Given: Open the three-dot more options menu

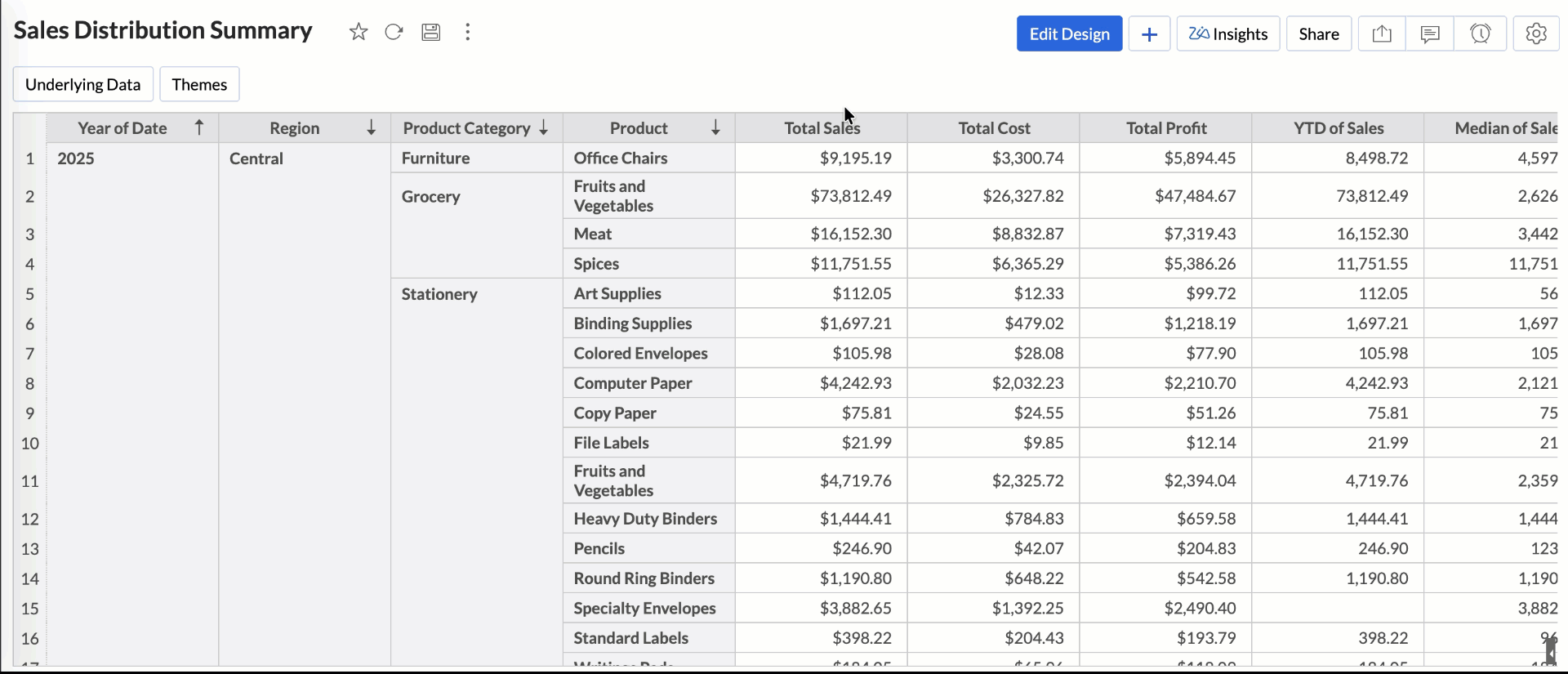Looking at the screenshot, I should (467, 32).
